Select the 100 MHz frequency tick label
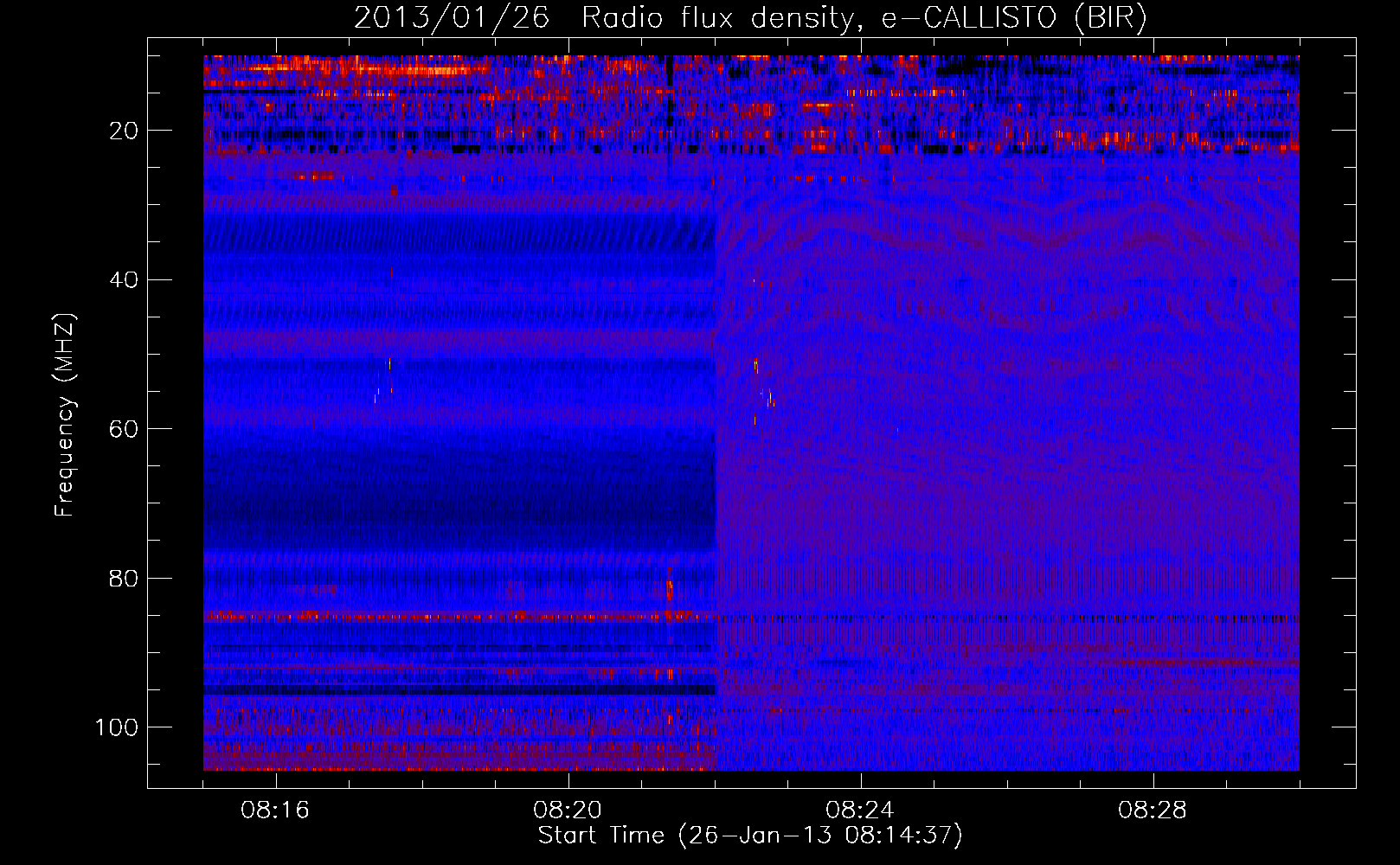Image resolution: width=1400 pixels, height=865 pixels. [x=117, y=727]
